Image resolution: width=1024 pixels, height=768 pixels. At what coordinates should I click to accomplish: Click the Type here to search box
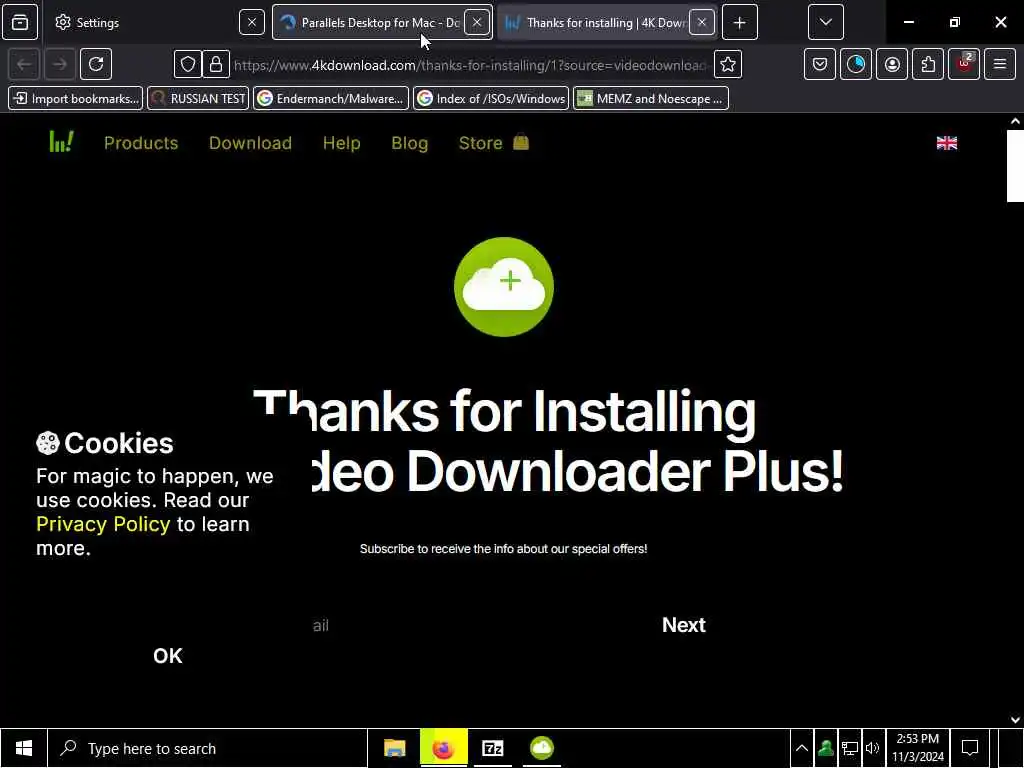point(208,748)
